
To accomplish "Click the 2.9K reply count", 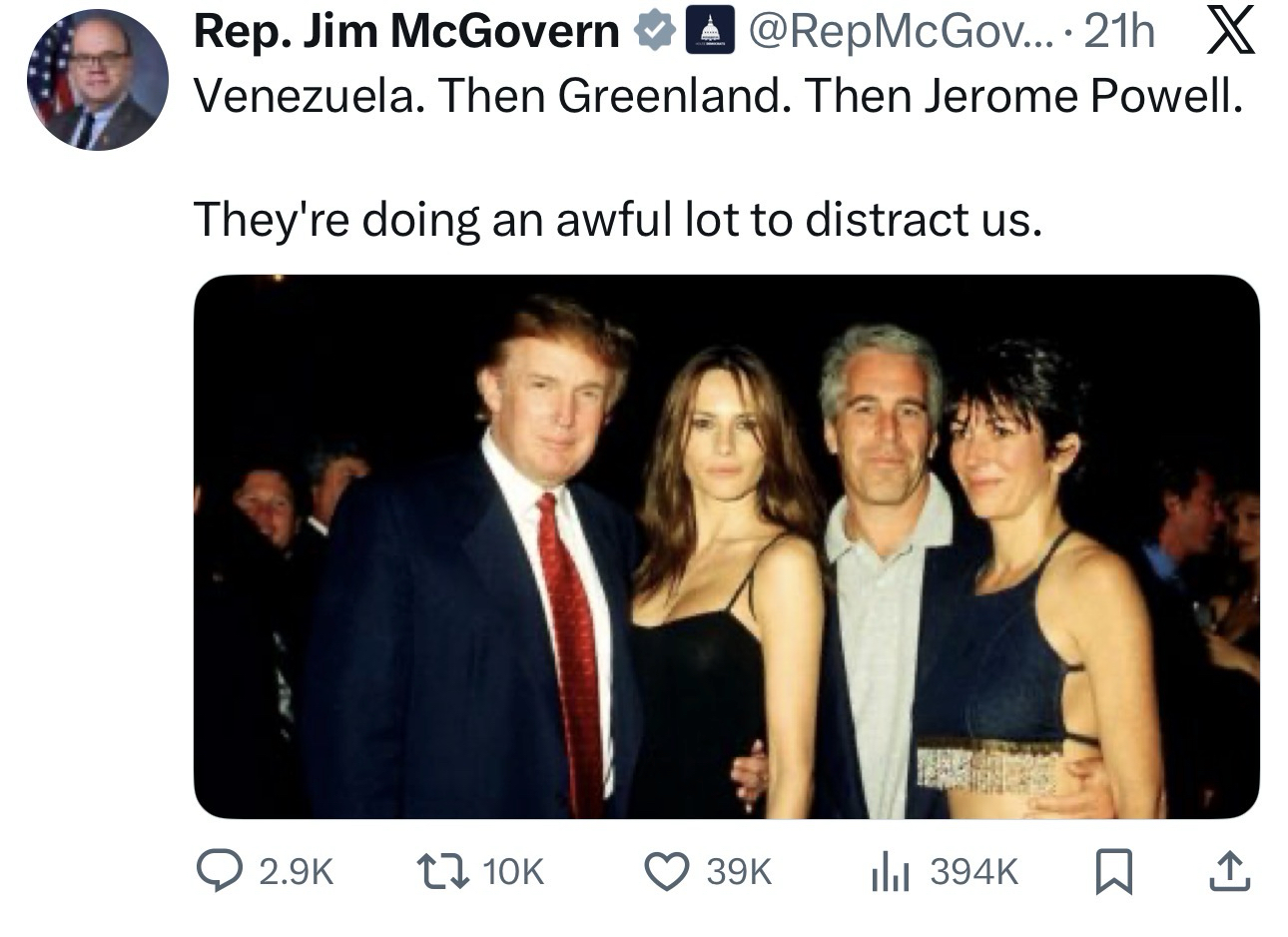I will (295, 872).
